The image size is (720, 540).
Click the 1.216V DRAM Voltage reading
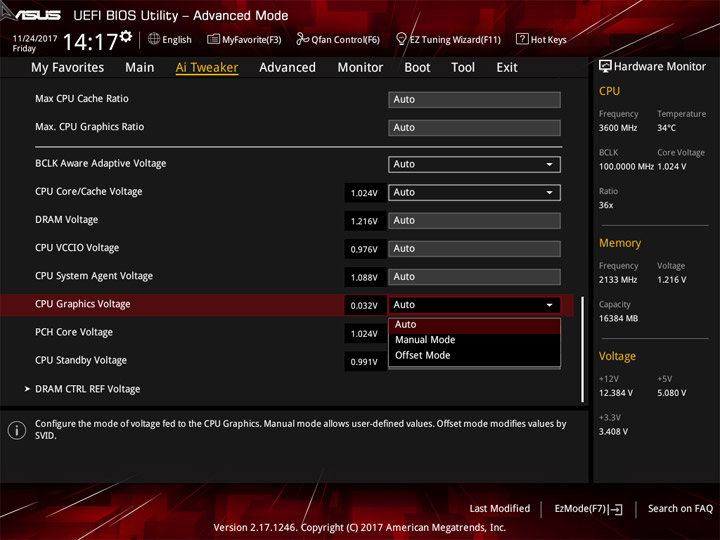[x=365, y=221]
